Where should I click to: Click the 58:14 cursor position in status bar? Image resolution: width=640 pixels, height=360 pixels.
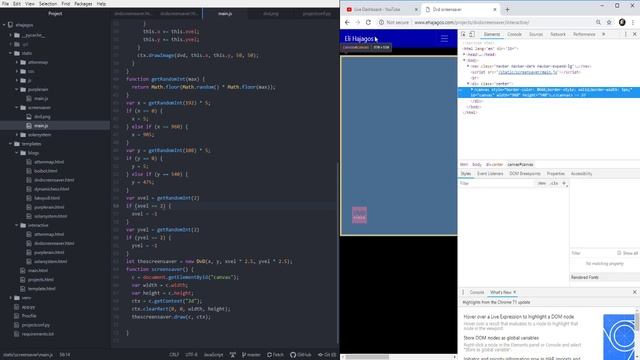tap(64, 355)
